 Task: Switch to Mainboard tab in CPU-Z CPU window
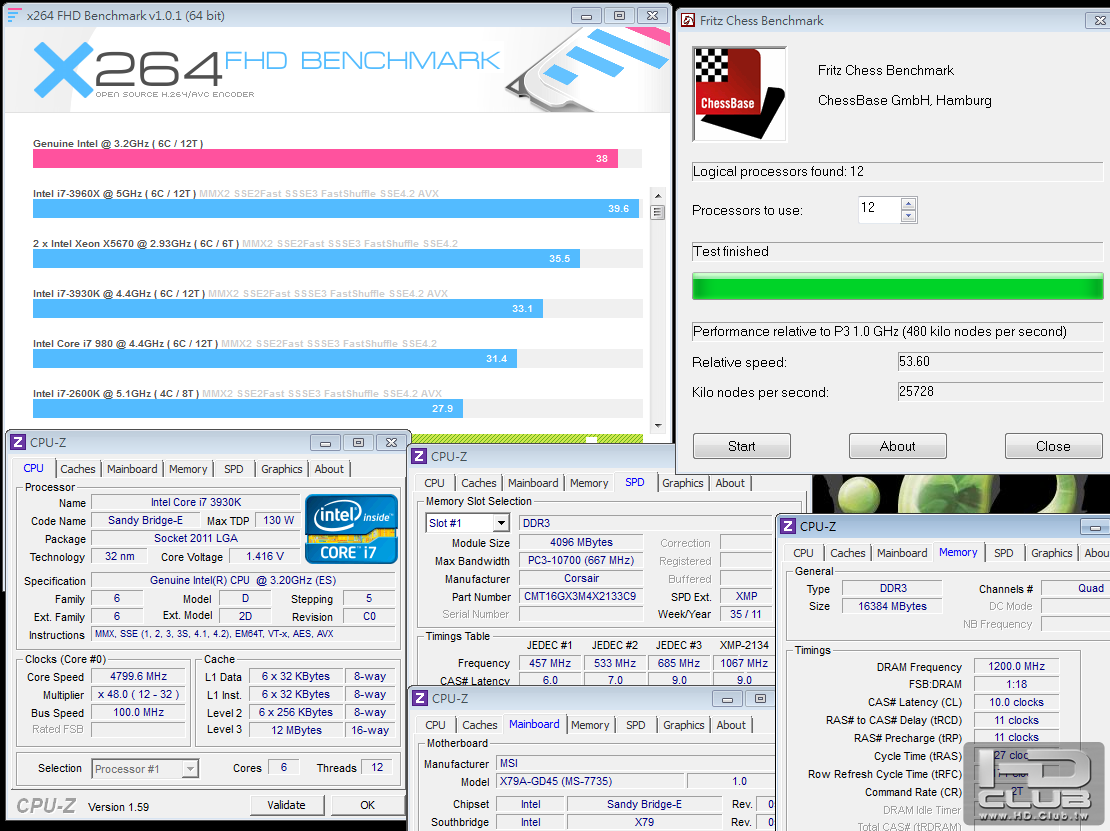point(132,469)
